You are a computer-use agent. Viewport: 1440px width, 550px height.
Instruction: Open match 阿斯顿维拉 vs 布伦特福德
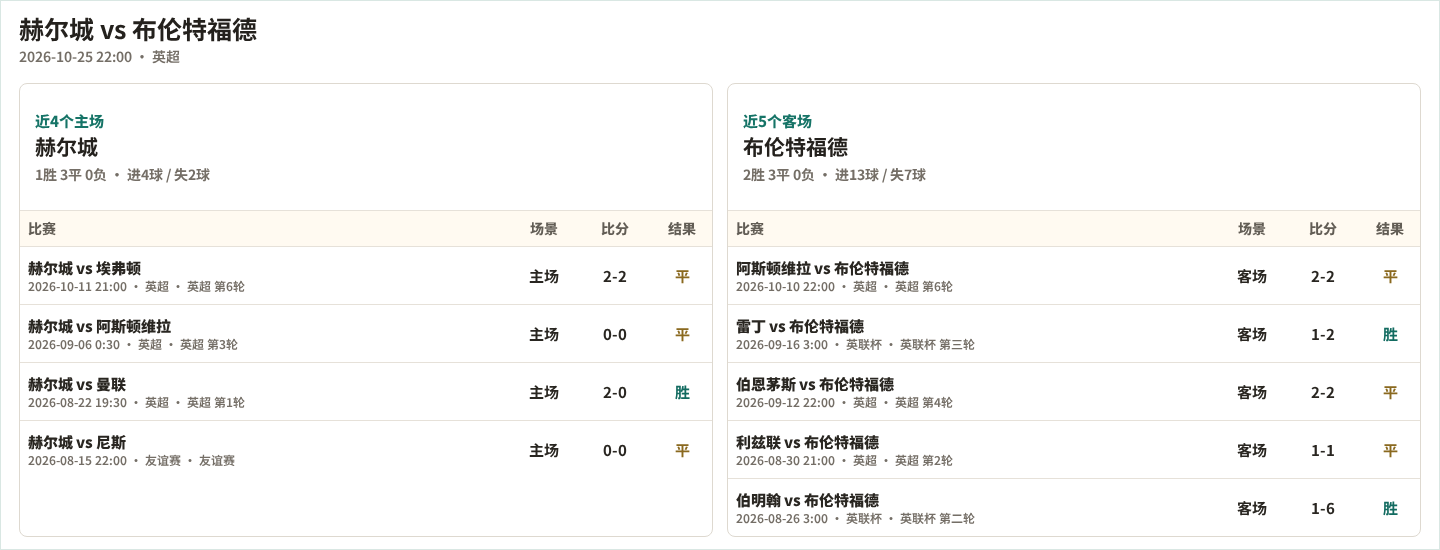coord(822,268)
